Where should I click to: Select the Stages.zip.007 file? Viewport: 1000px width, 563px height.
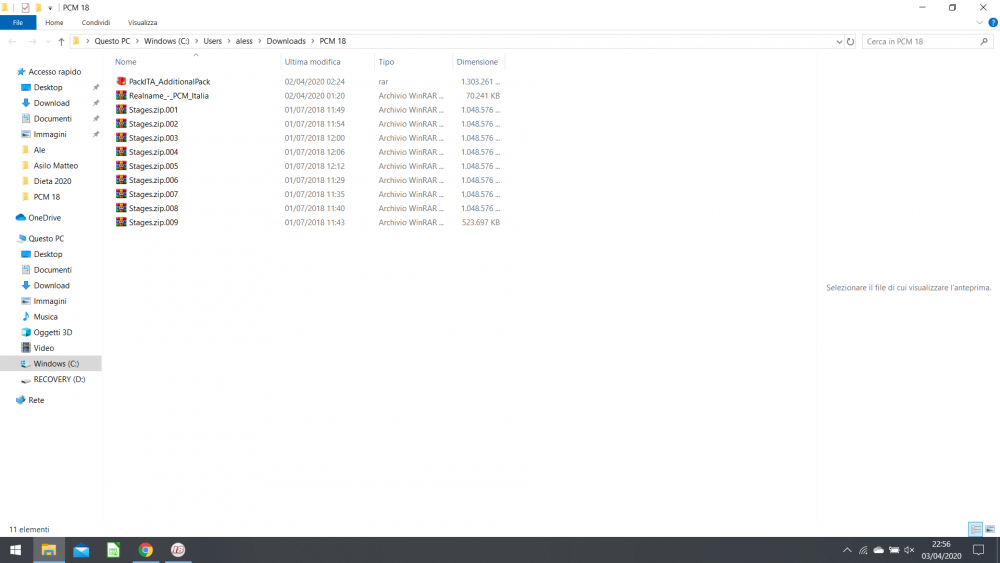153,194
